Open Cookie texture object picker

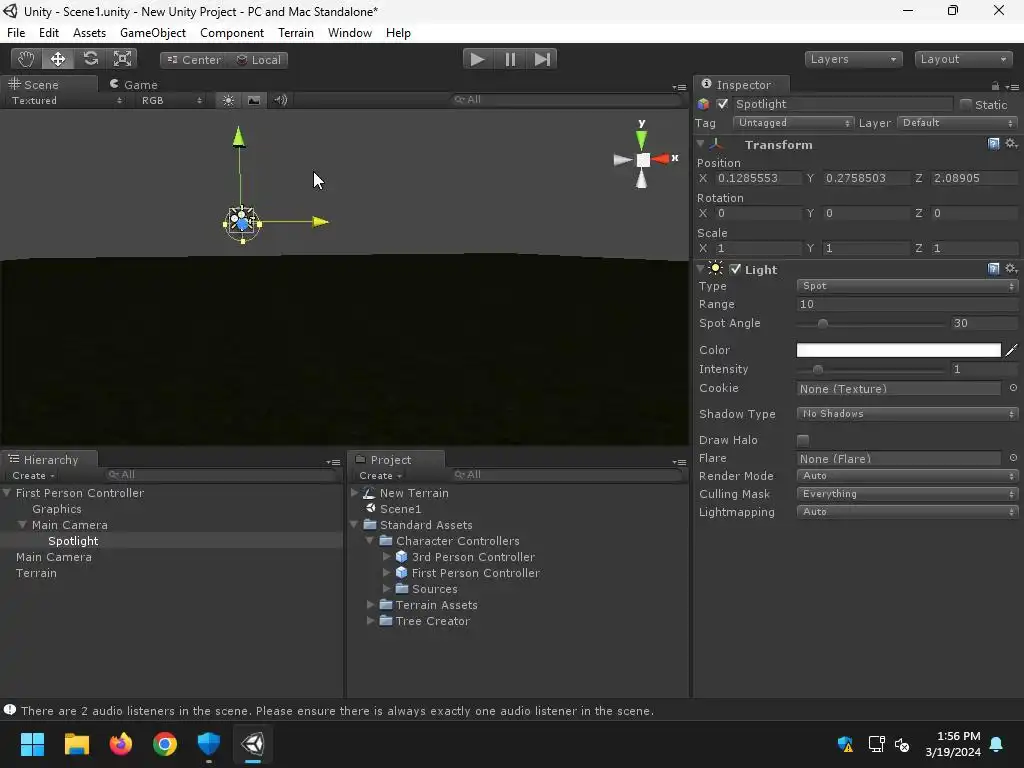pyautogui.click(x=1013, y=388)
